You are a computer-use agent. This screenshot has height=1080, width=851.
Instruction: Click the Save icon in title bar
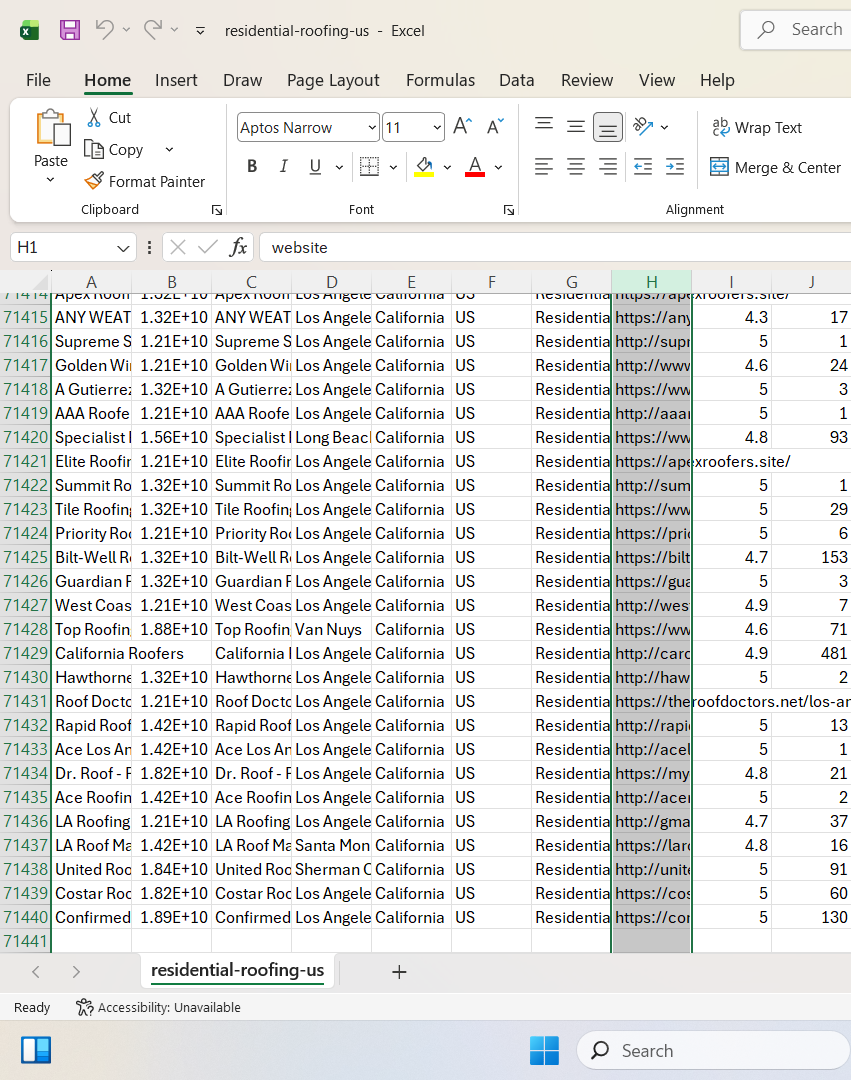70,30
